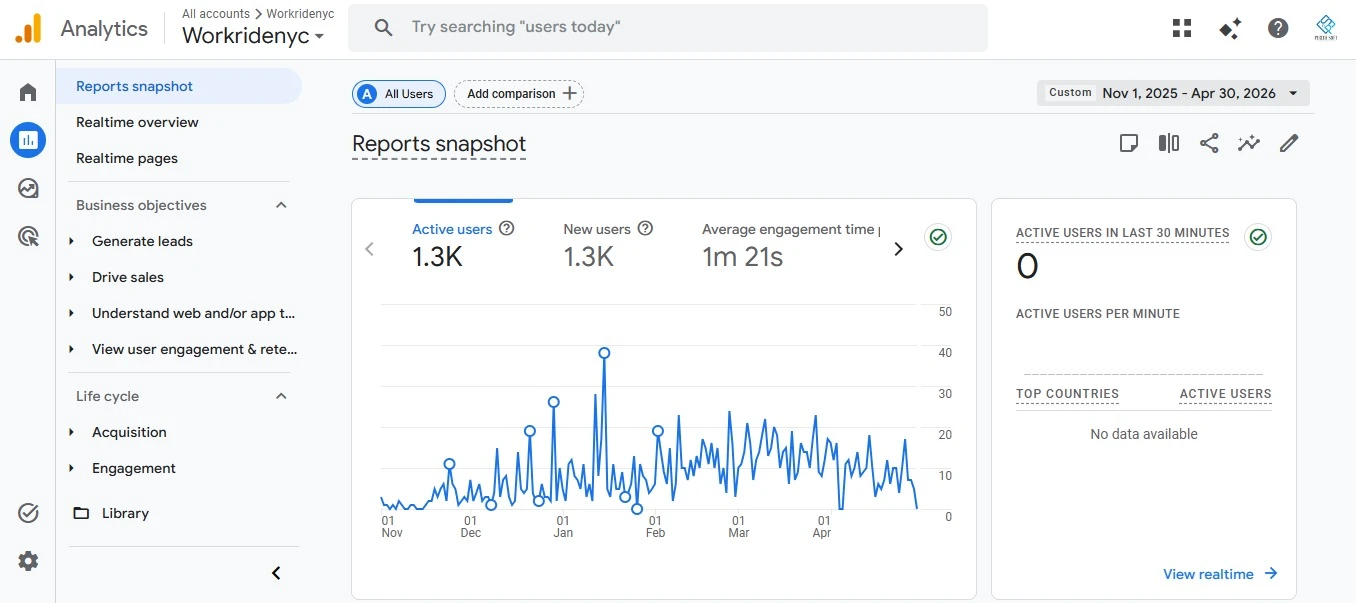Click the Library folder icon
This screenshot has height=603, width=1356.
coord(81,513)
